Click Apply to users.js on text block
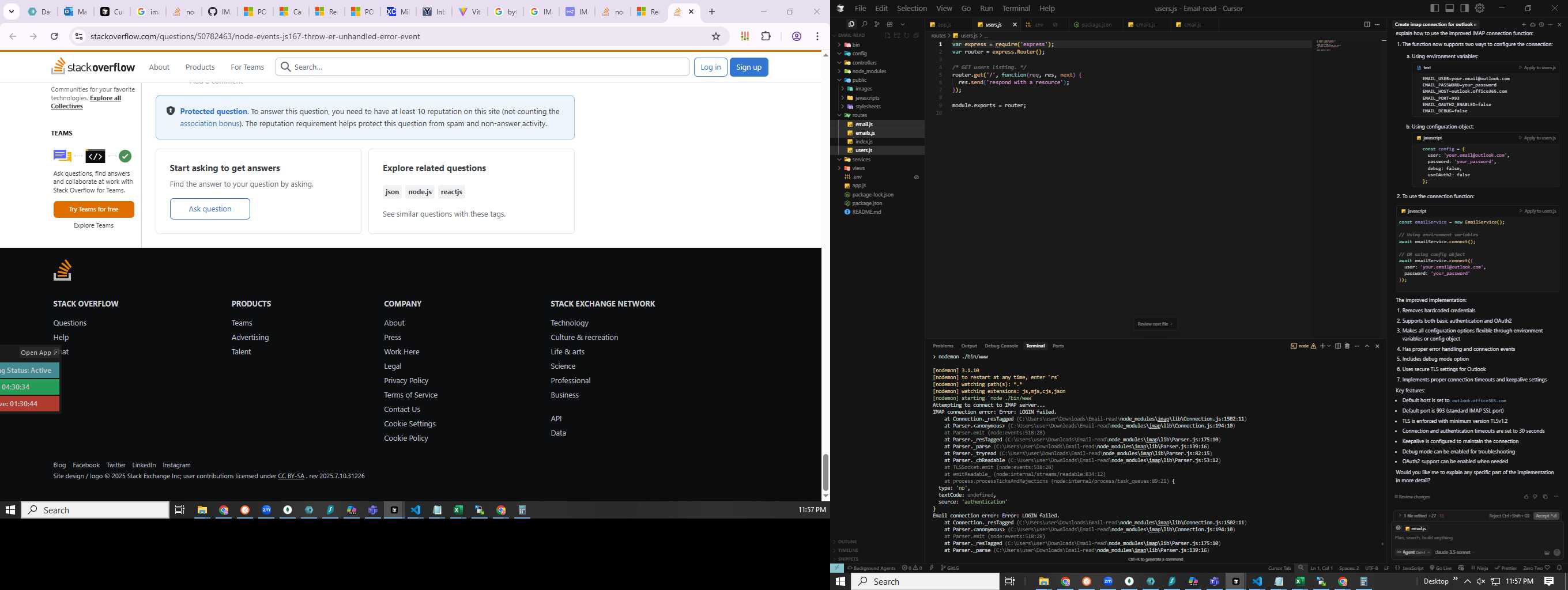This screenshot has height=590, width=1568. click(x=1537, y=67)
